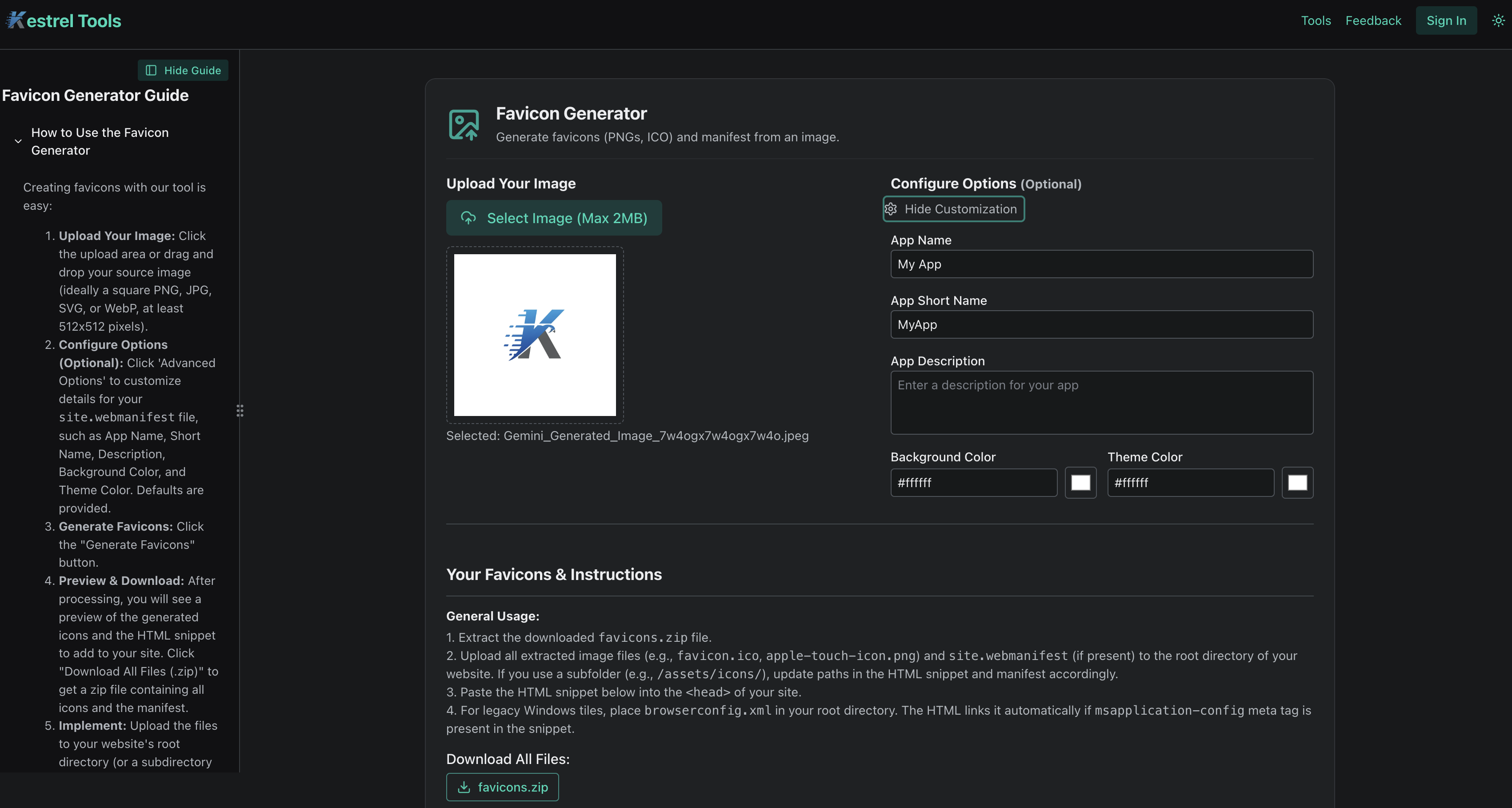
Task: Open the Background Color swatch picker
Action: pos(1080,482)
